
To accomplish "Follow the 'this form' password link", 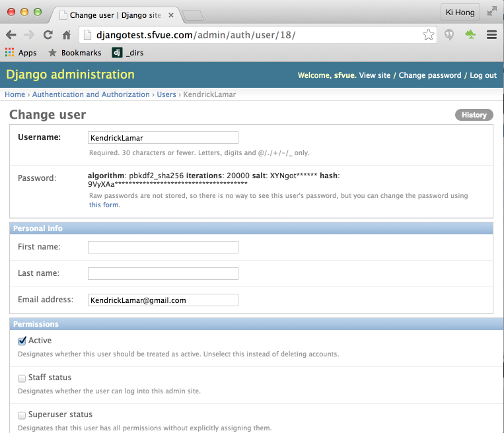I will [x=104, y=205].
